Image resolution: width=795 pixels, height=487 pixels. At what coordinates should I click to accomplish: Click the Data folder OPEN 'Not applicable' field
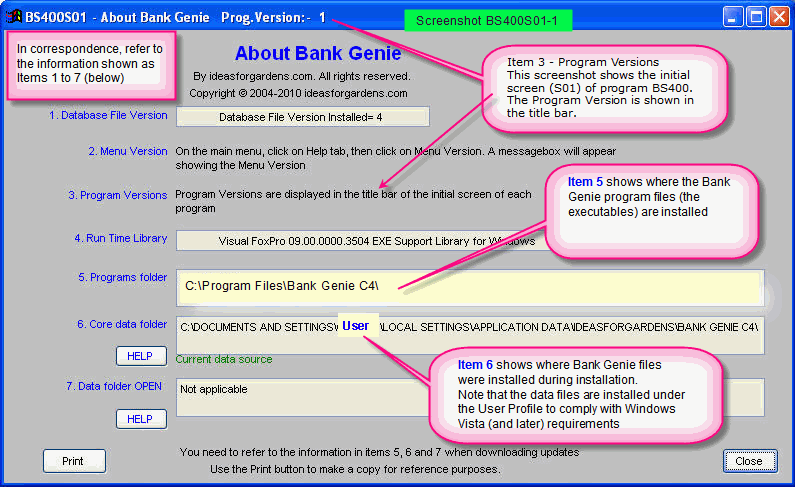click(x=470, y=397)
